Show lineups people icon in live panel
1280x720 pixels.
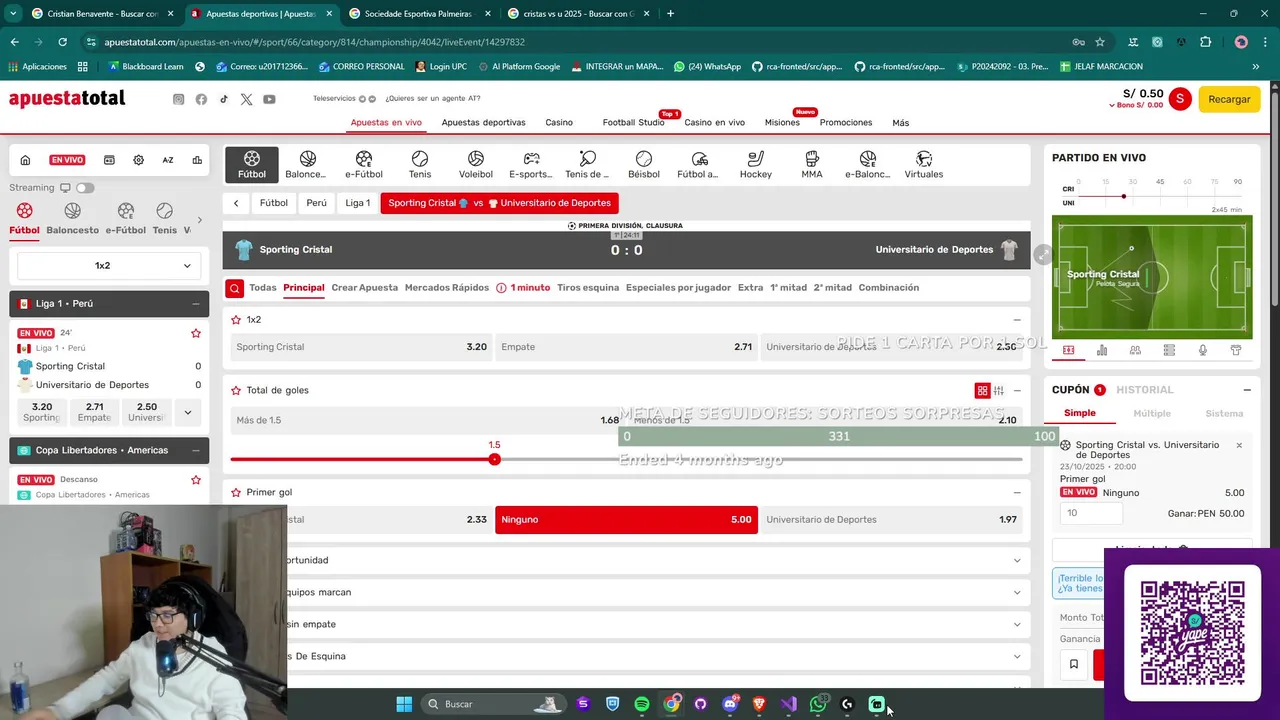pos(1135,350)
